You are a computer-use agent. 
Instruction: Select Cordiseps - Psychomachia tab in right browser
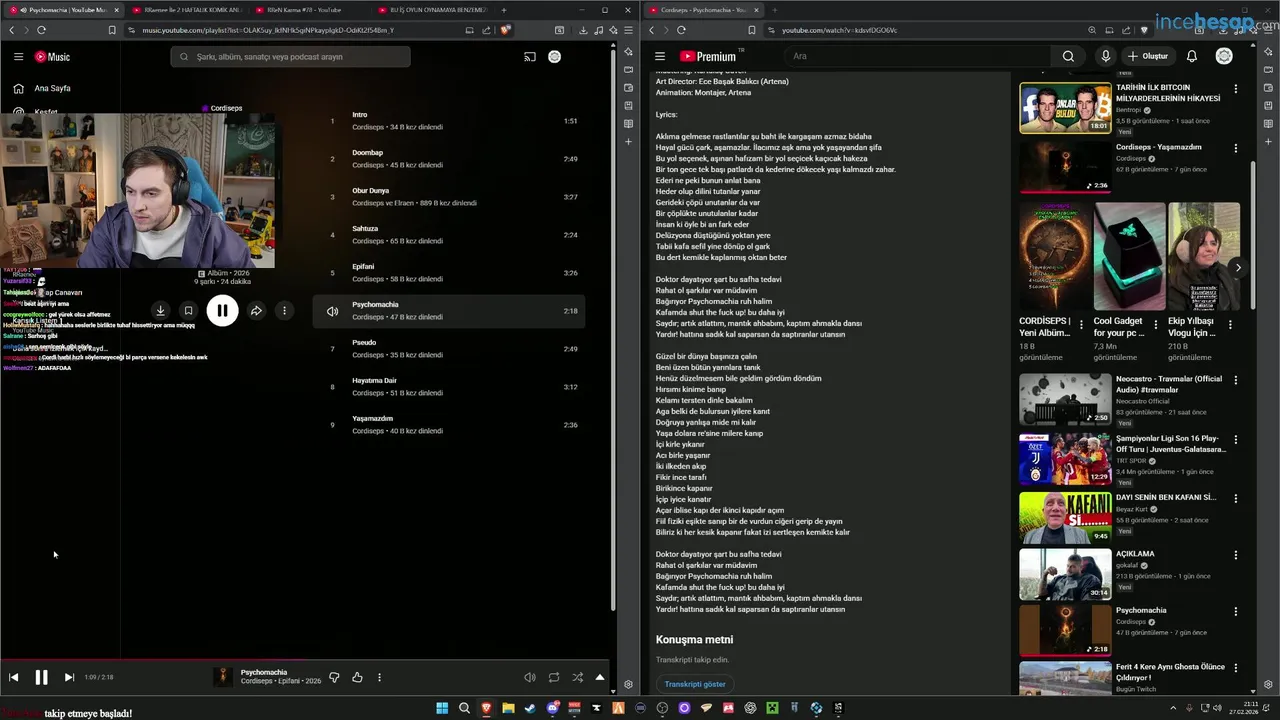704,10
